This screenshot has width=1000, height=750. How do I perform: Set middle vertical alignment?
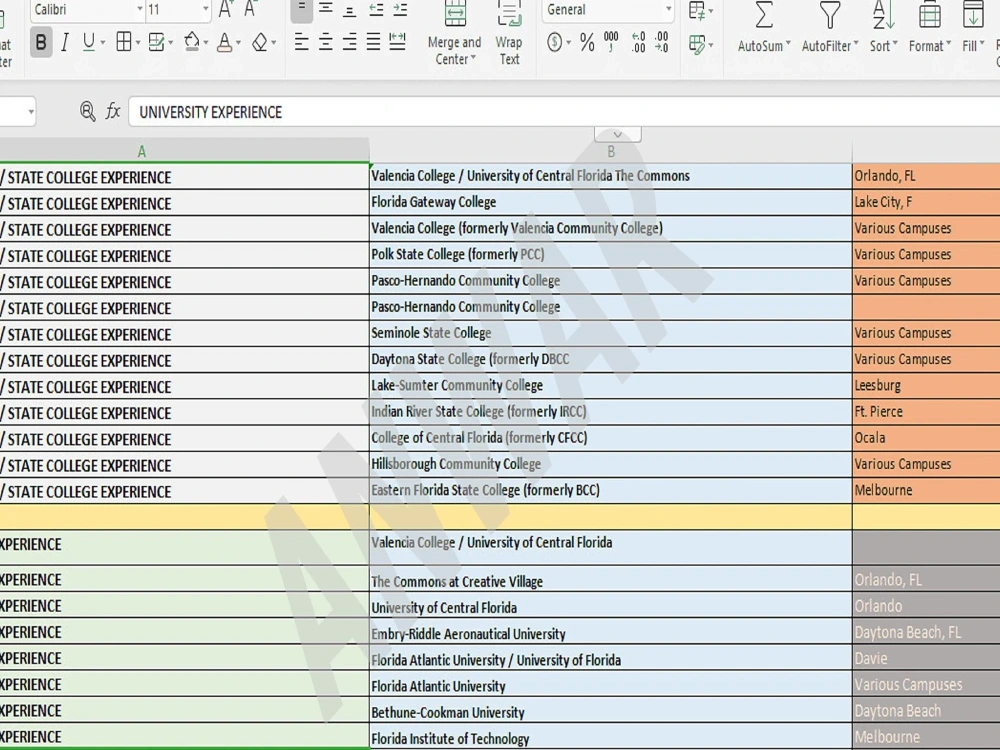click(325, 9)
